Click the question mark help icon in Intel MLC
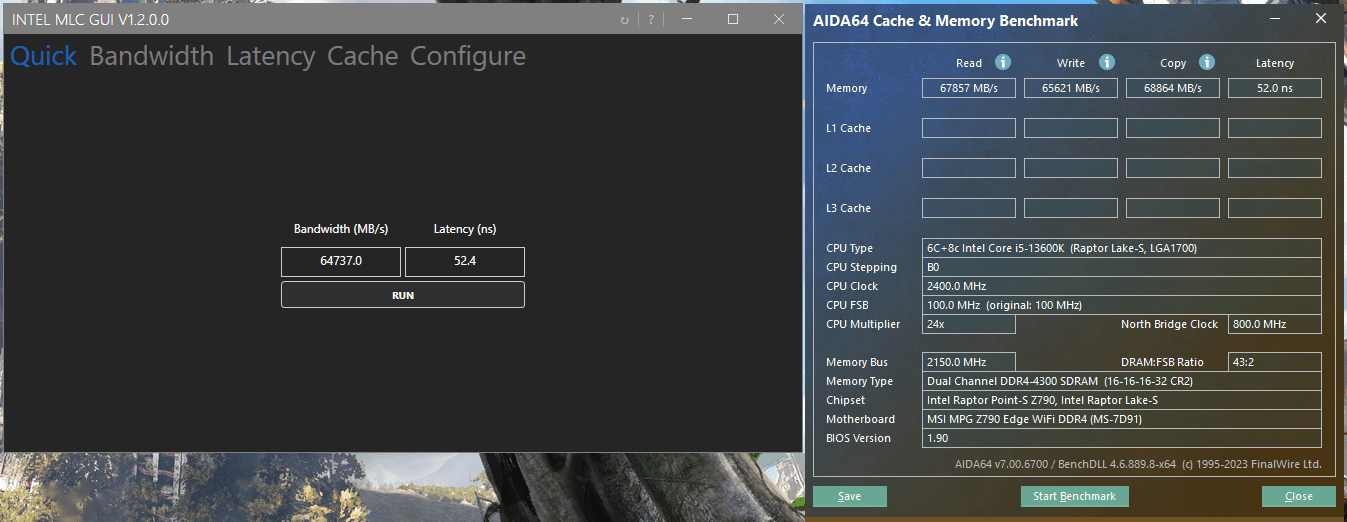This screenshot has height=522, width=1347. click(x=651, y=20)
